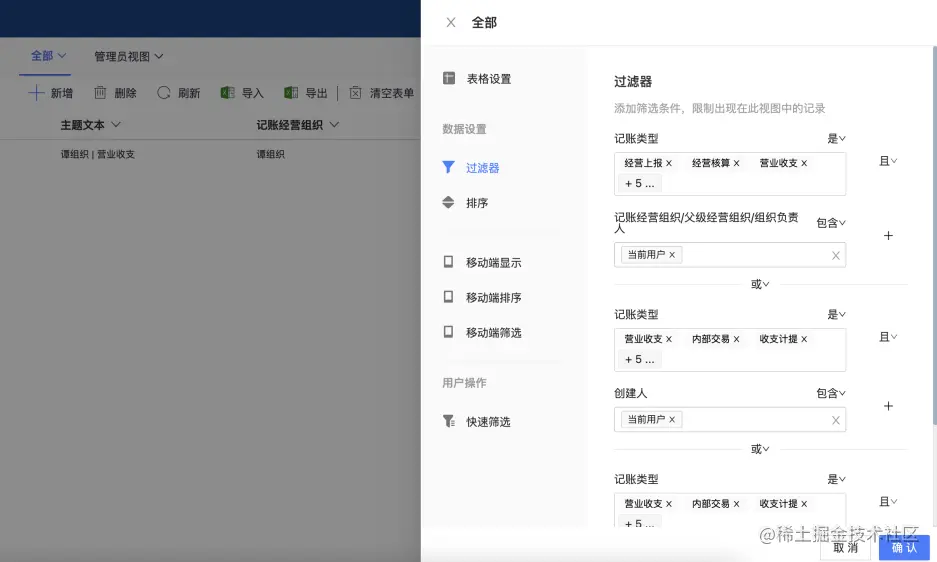Clear the 创建人 filter input field

pos(836,420)
